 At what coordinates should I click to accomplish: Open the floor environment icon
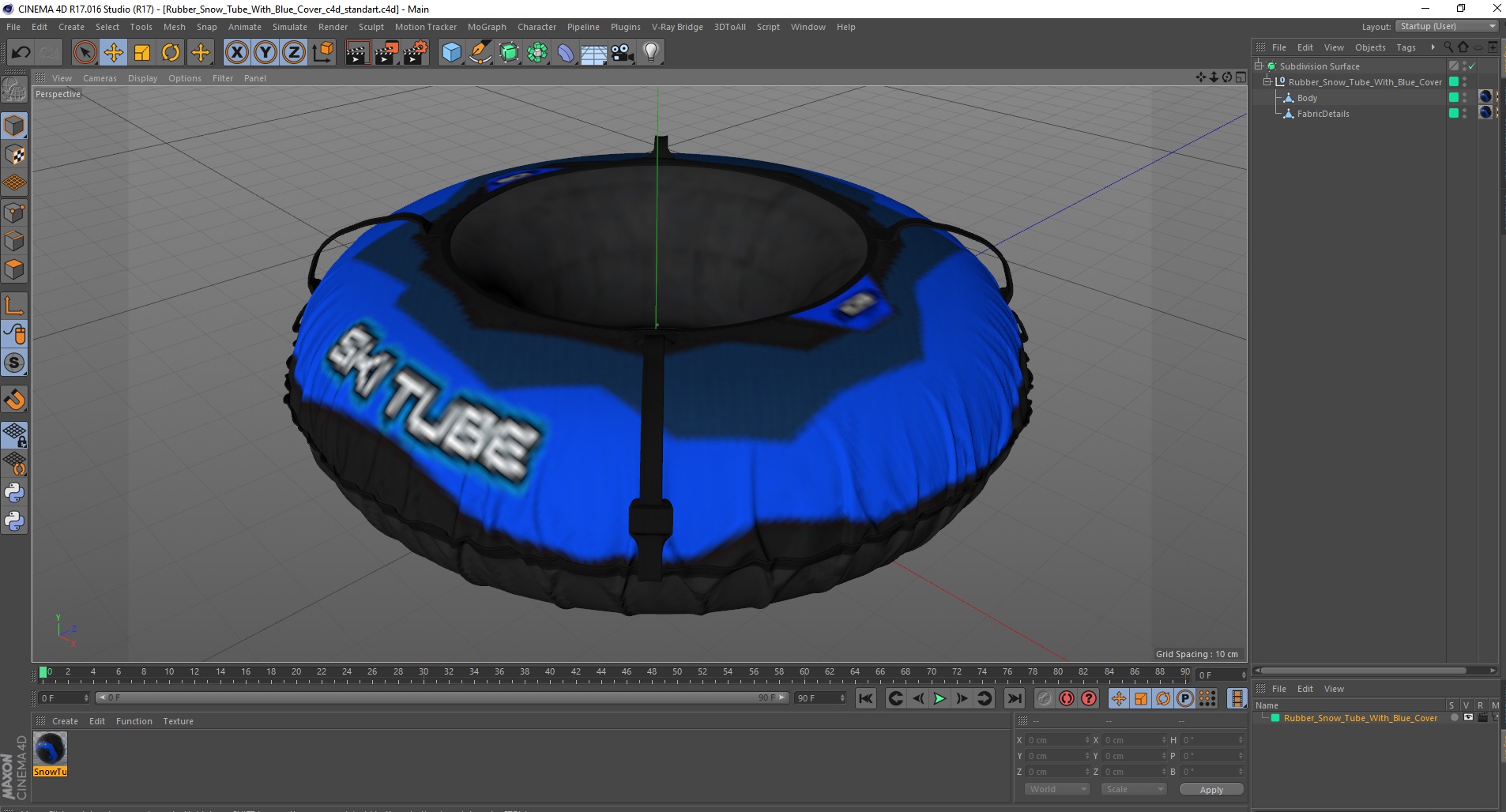tap(593, 53)
